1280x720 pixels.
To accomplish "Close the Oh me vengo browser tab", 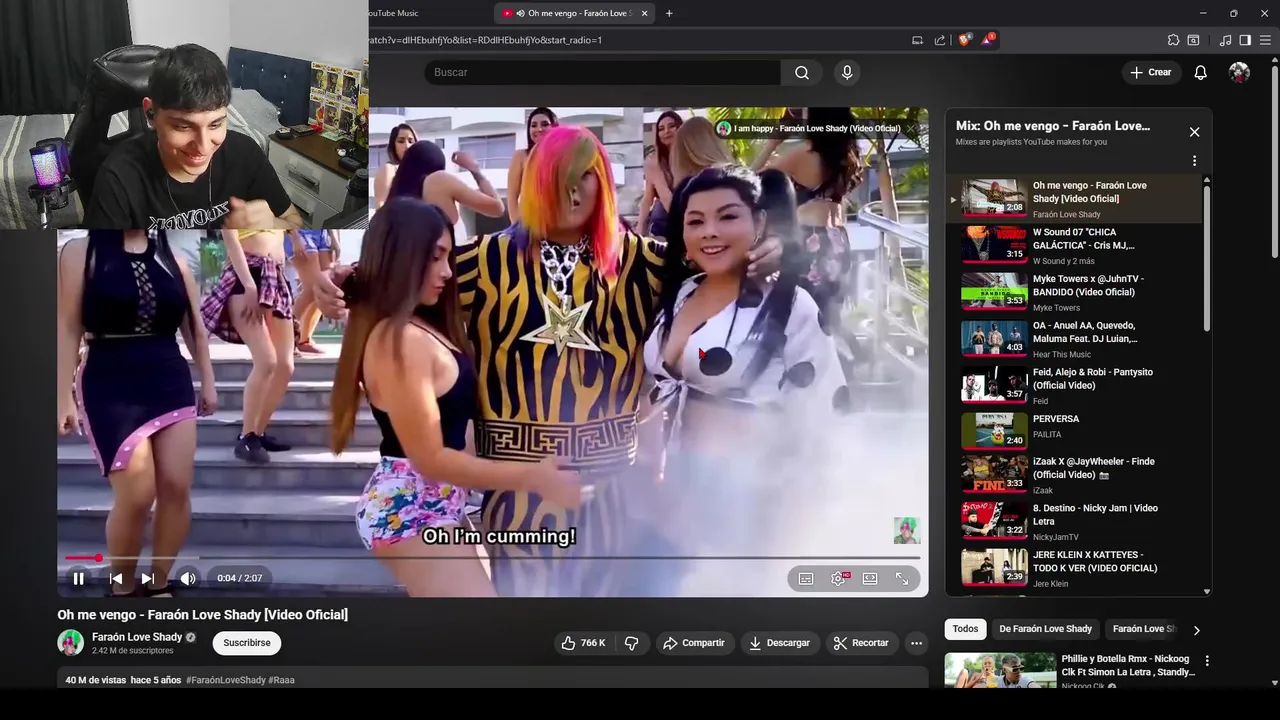I will click(644, 13).
